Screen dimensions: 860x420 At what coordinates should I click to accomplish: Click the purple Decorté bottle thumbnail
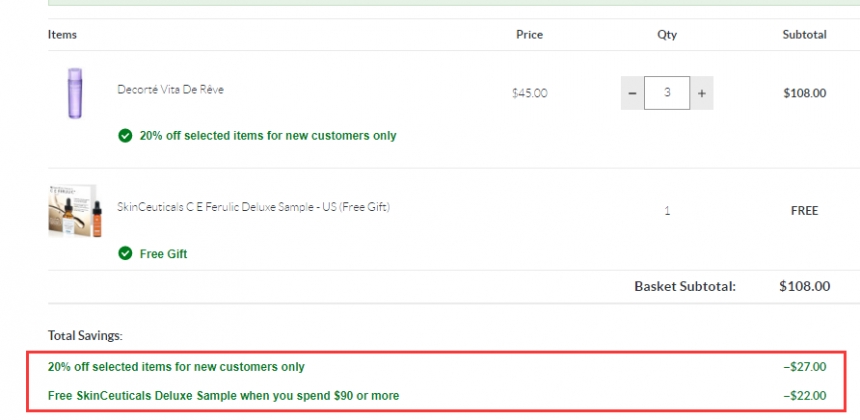(x=75, y=93)
